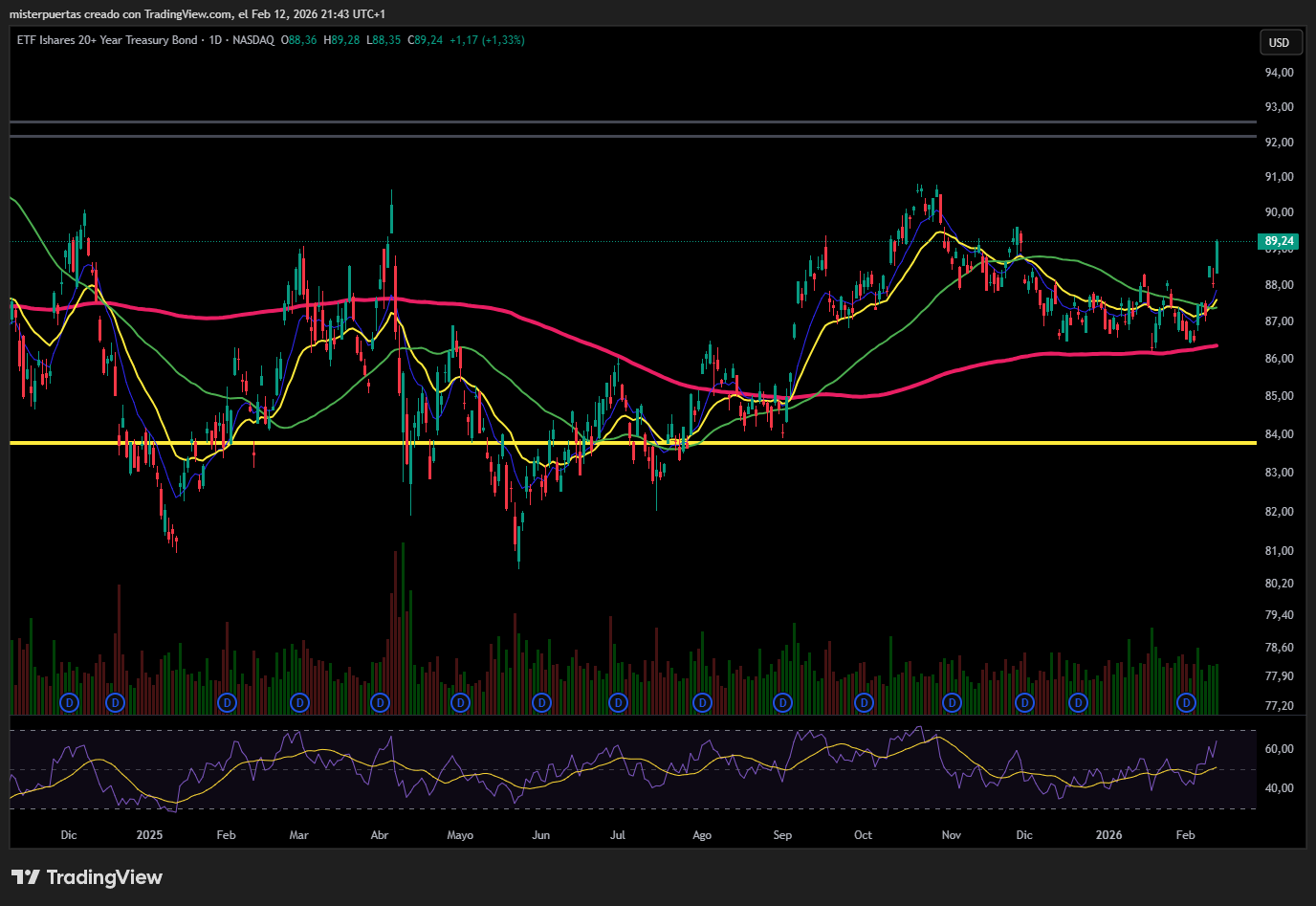This screenshot has height=906, width=1316.
Task: Click the 83,00 price axis label
Action: click(x=1279, y=472)
